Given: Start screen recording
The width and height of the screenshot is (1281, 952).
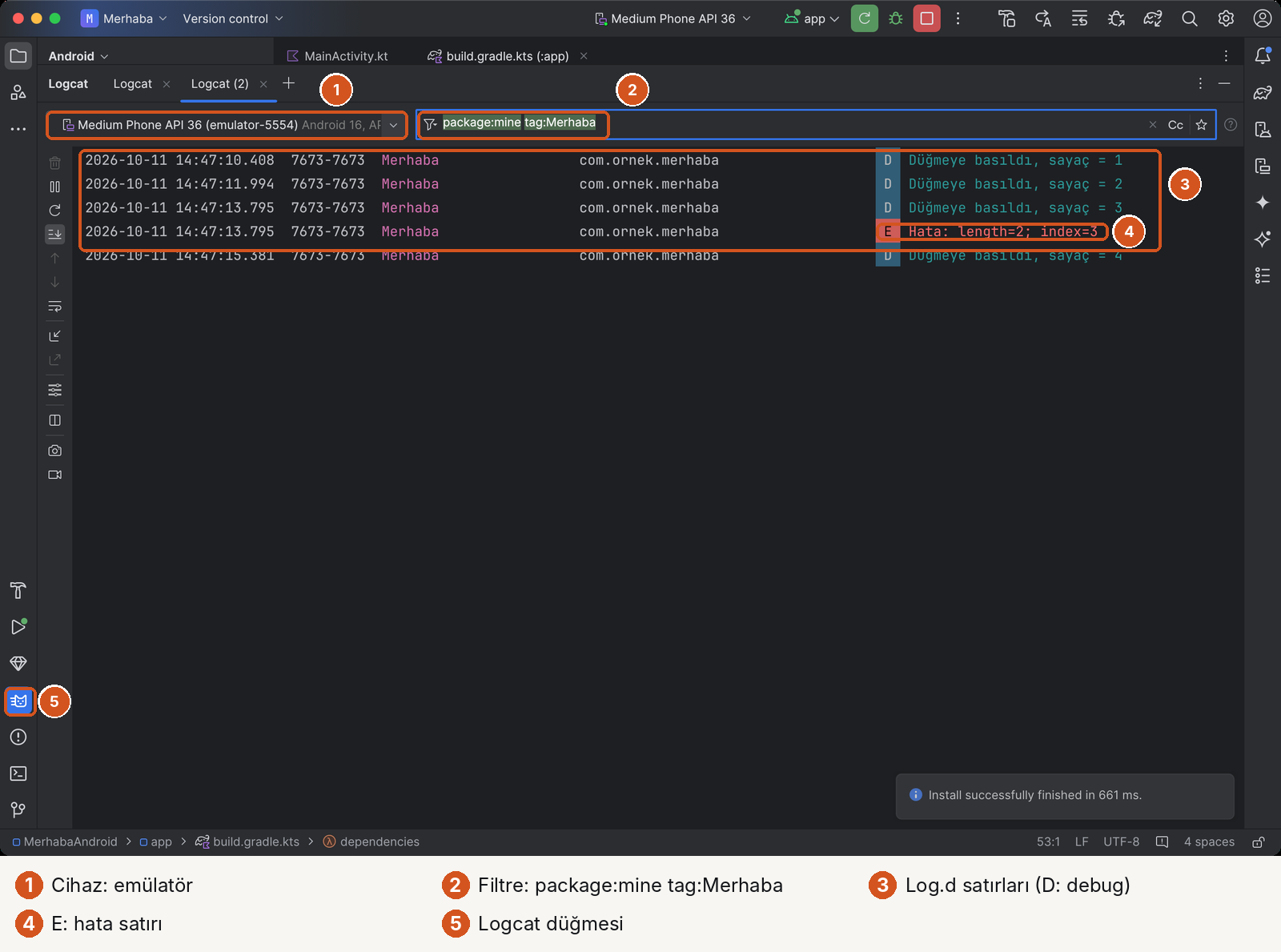Looking at the screenshot, I should pyautogui.click(x=54, y=475).
